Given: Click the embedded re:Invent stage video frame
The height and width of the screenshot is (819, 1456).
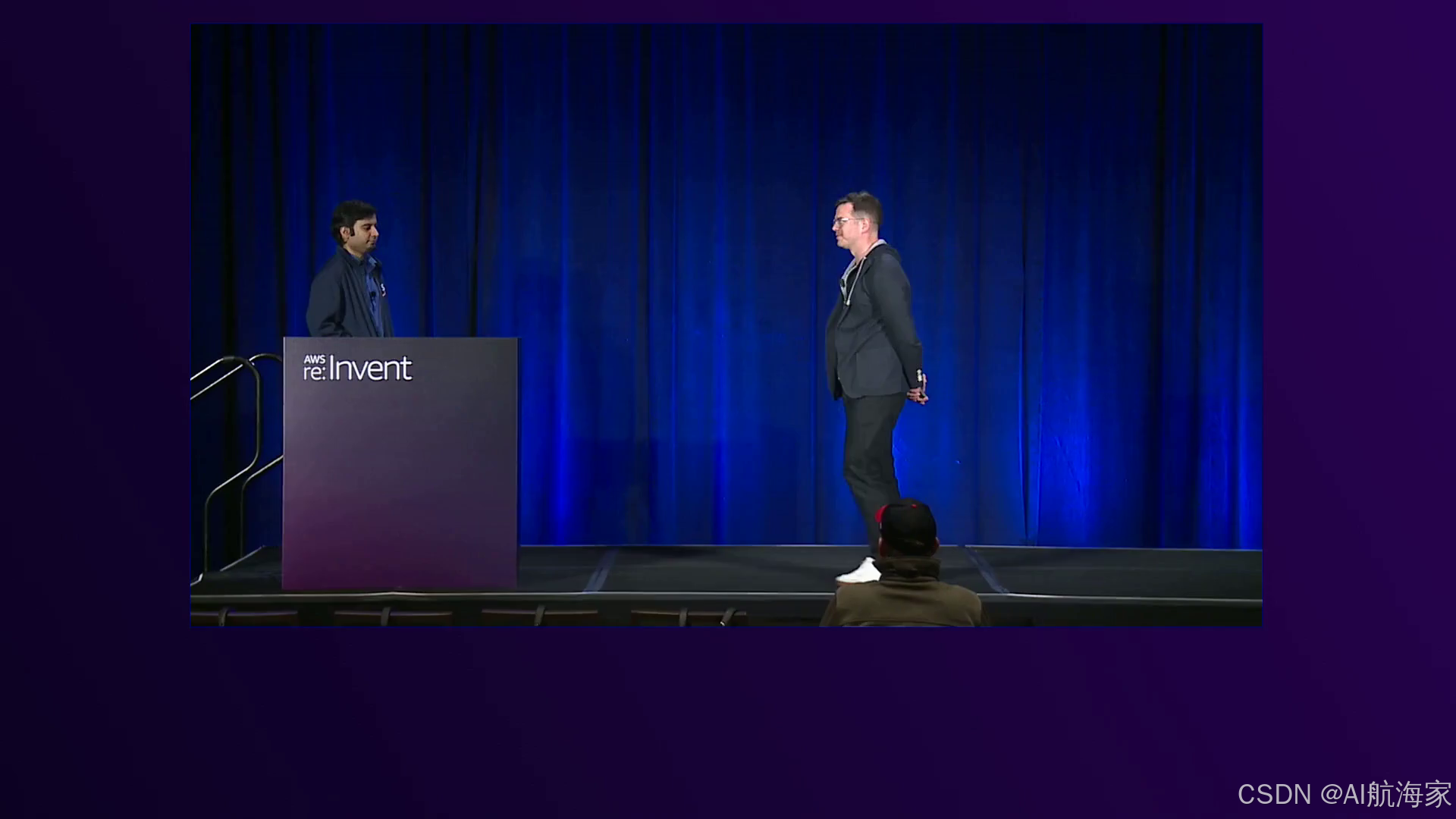Looking at the screenshot, I should 726,325.
